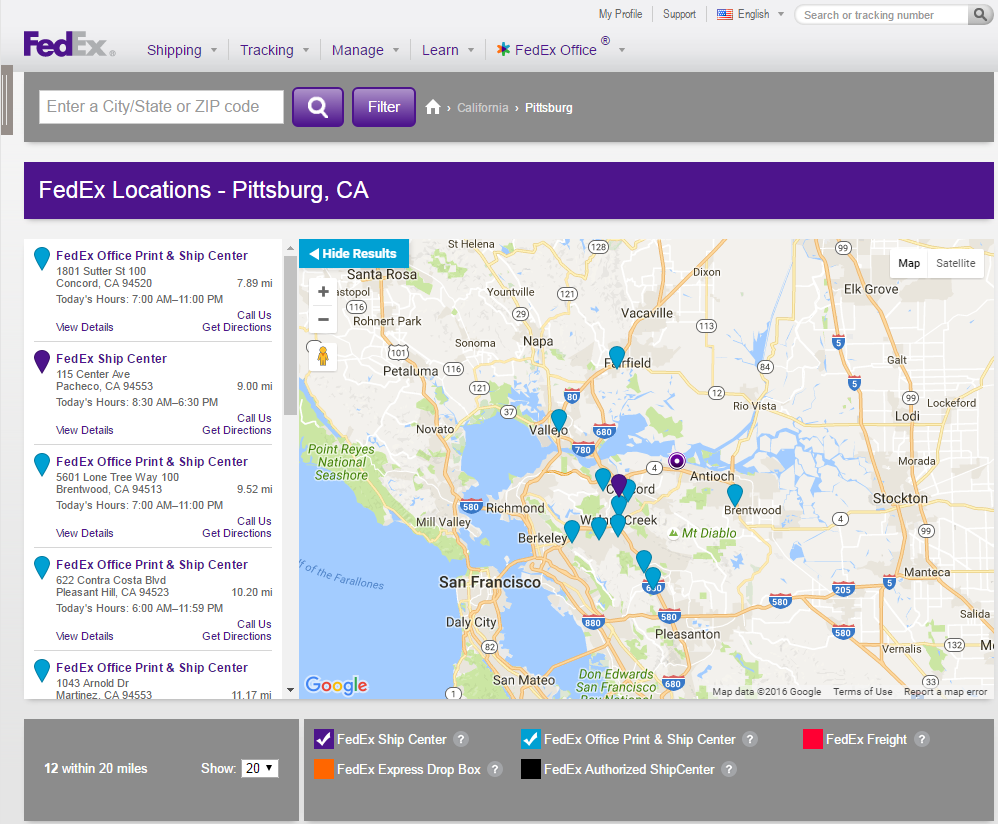The width and height of the screenshot is (998, 824).
Task: Toggle the FedEx Express Drop Box filter
Action: pyautogui.click(x=324, y=769)
